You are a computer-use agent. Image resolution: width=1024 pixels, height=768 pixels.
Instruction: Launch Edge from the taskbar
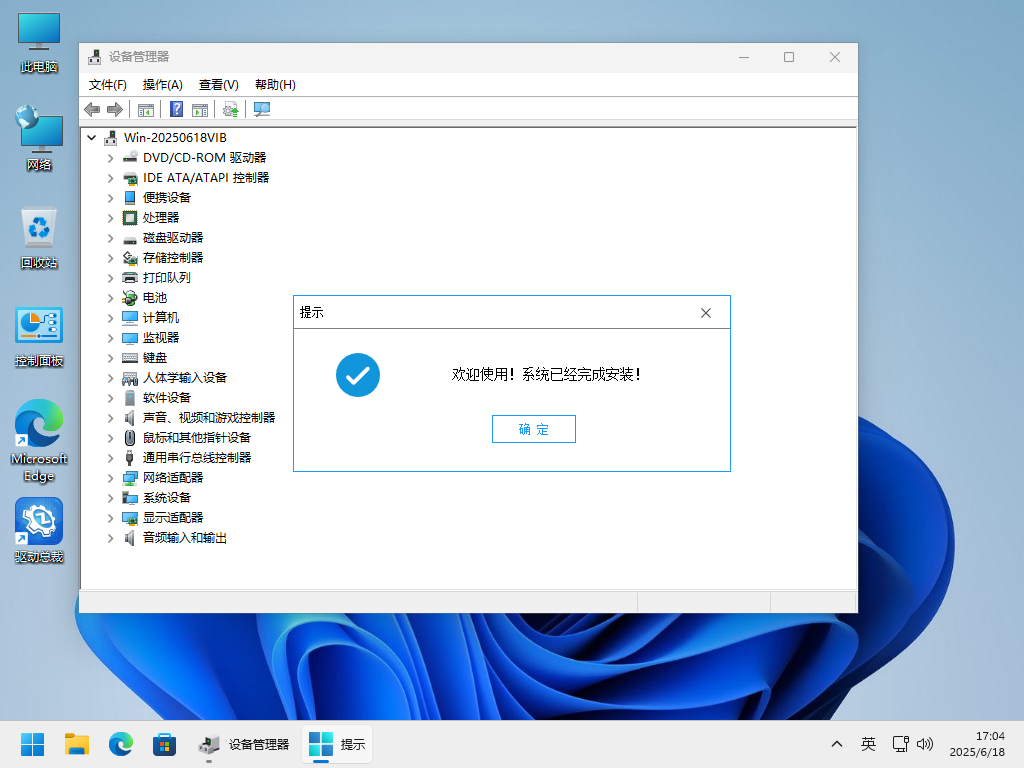click(121, 744)
